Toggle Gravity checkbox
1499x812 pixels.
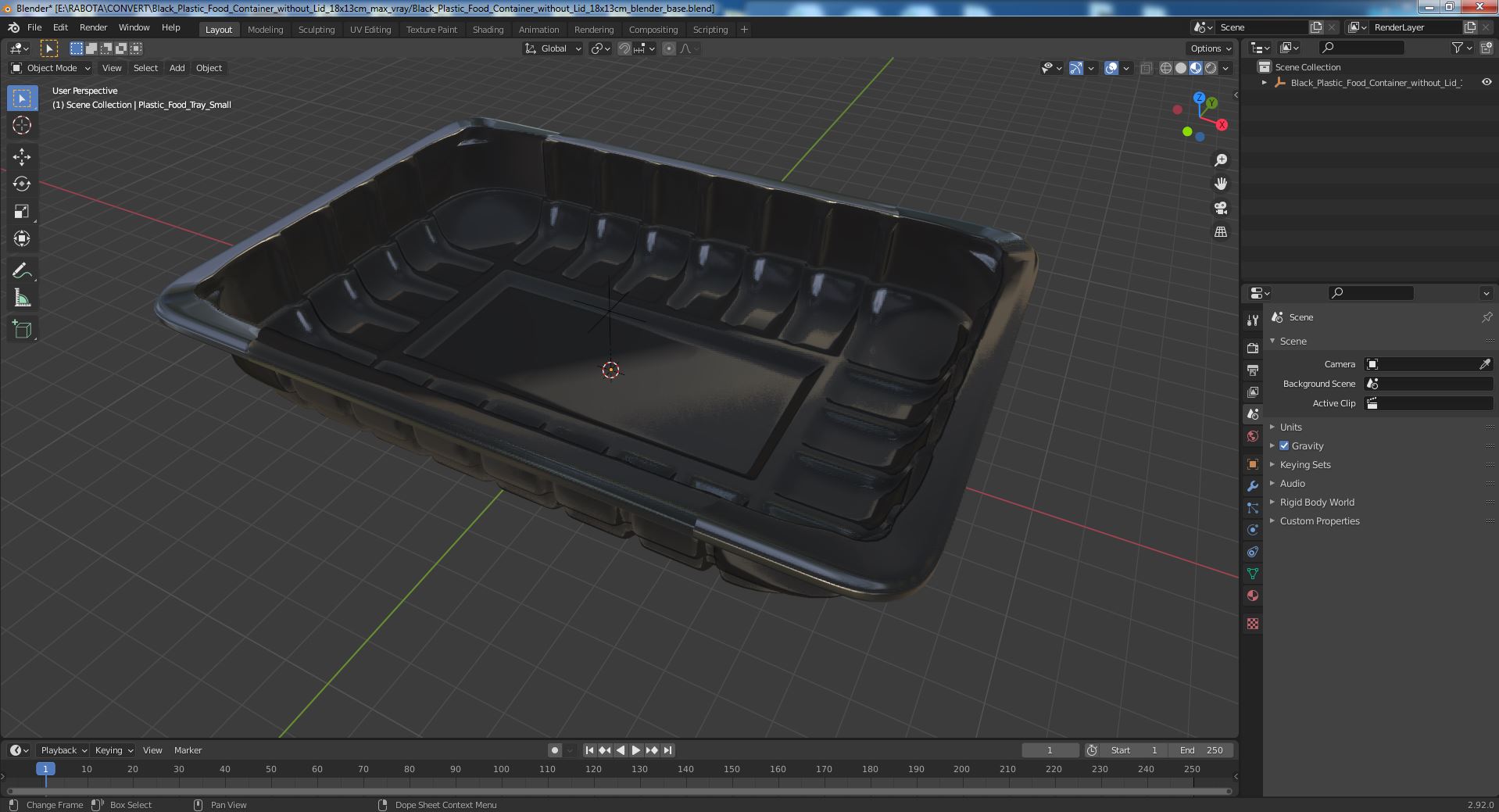[1284, 445]
